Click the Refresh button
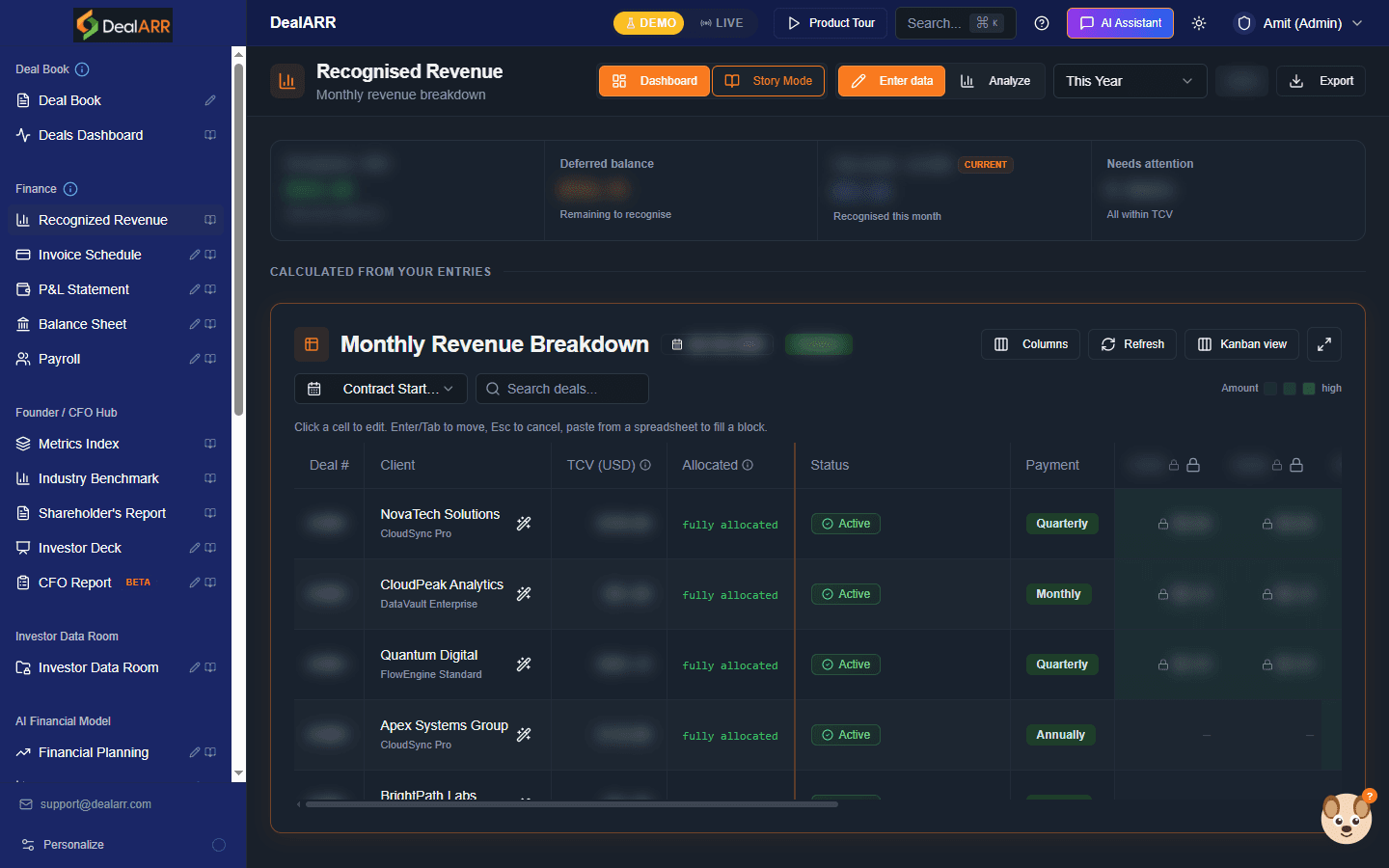 [1132, 344]
